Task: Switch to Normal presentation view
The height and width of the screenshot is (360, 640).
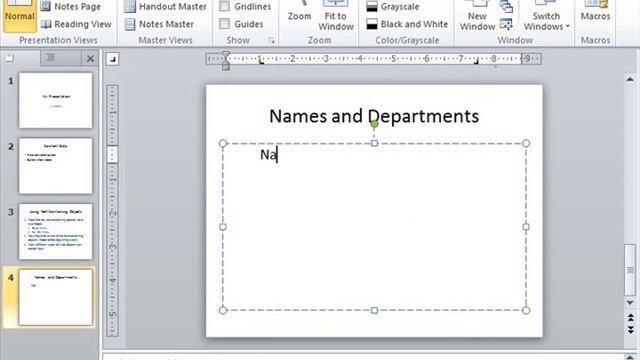Action: point(20,16)
